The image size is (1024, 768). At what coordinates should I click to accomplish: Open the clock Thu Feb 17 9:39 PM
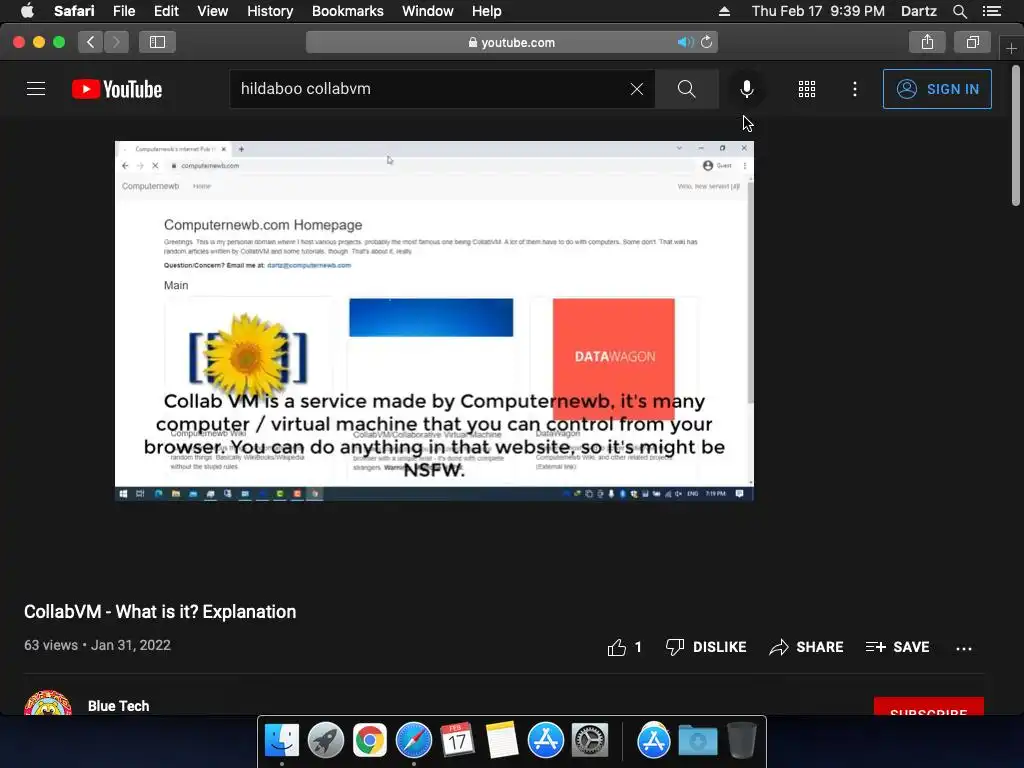click(818, 11)
